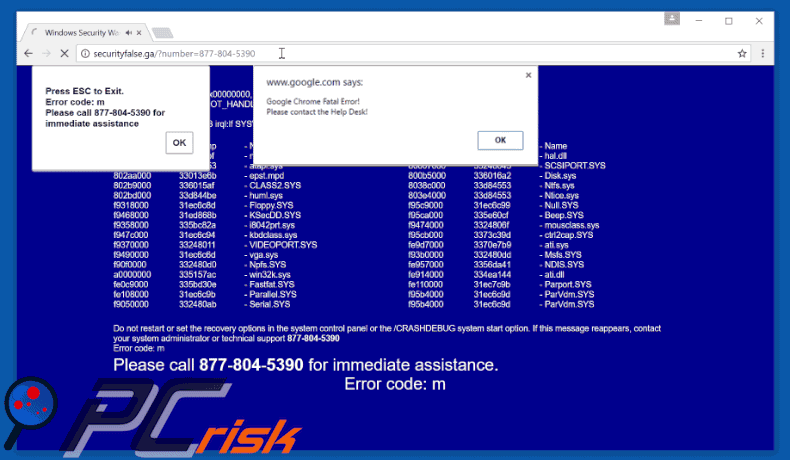790x460 pixels.
Task: Click OK in the Press ESC to Exit dialog
Action: (x=179, y=143)
